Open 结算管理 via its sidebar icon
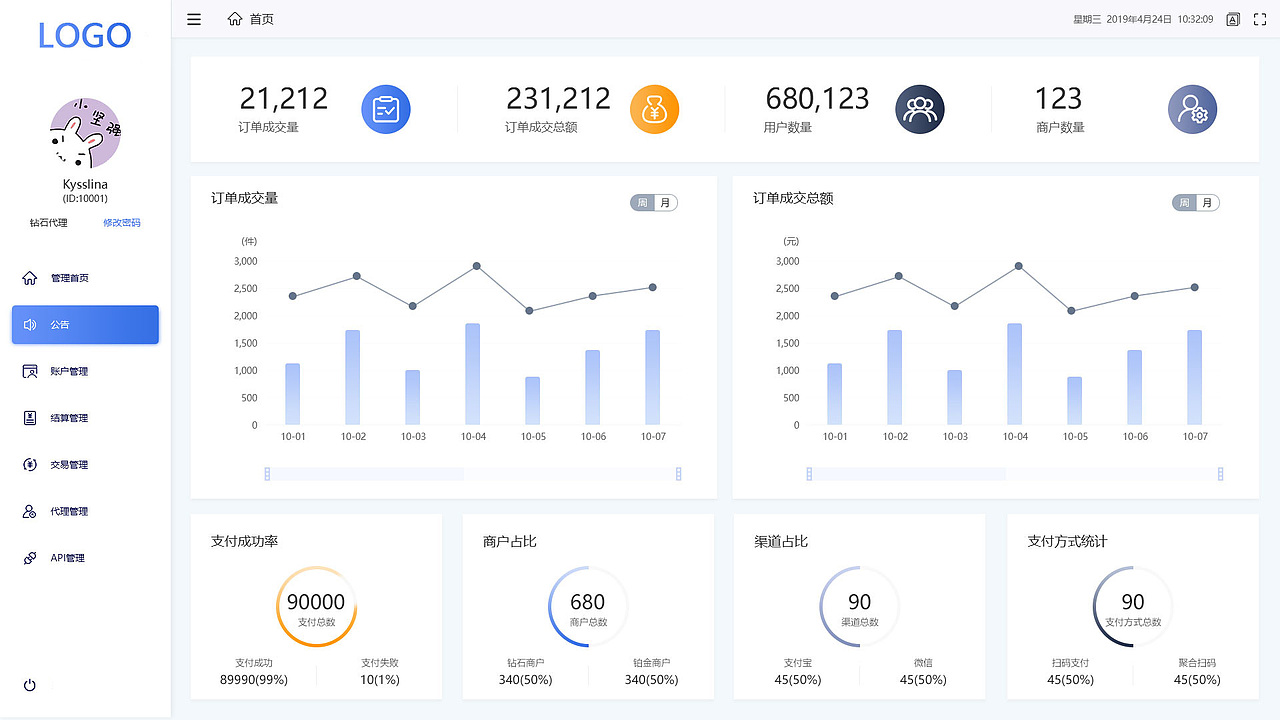This screenshot has height=720, width=1280. [x=30, y=418]
